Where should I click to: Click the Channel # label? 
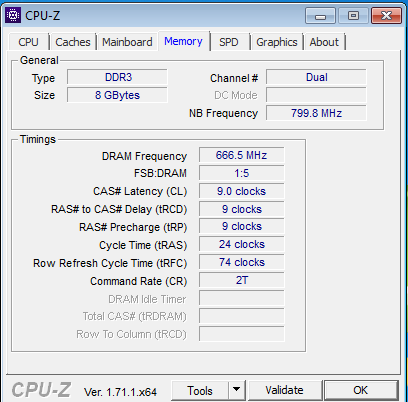[234, 78]
